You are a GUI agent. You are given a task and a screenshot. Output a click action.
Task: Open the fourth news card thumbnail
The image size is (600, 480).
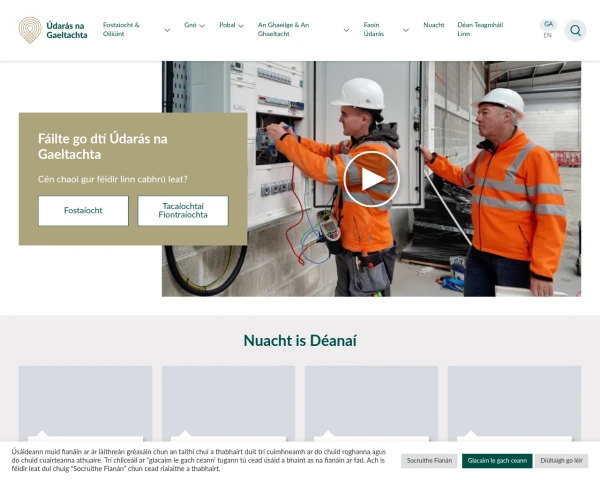(514, 403)
